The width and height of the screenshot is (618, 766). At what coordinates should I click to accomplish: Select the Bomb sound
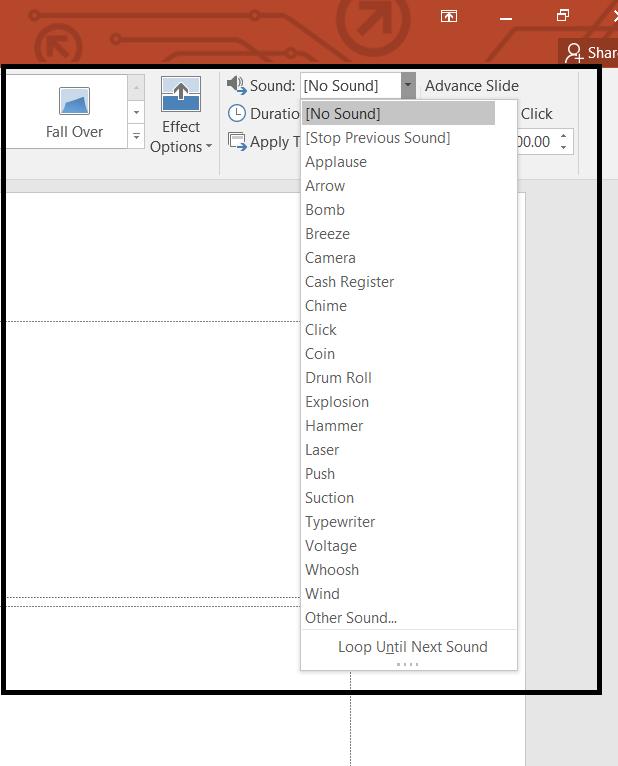408,210
